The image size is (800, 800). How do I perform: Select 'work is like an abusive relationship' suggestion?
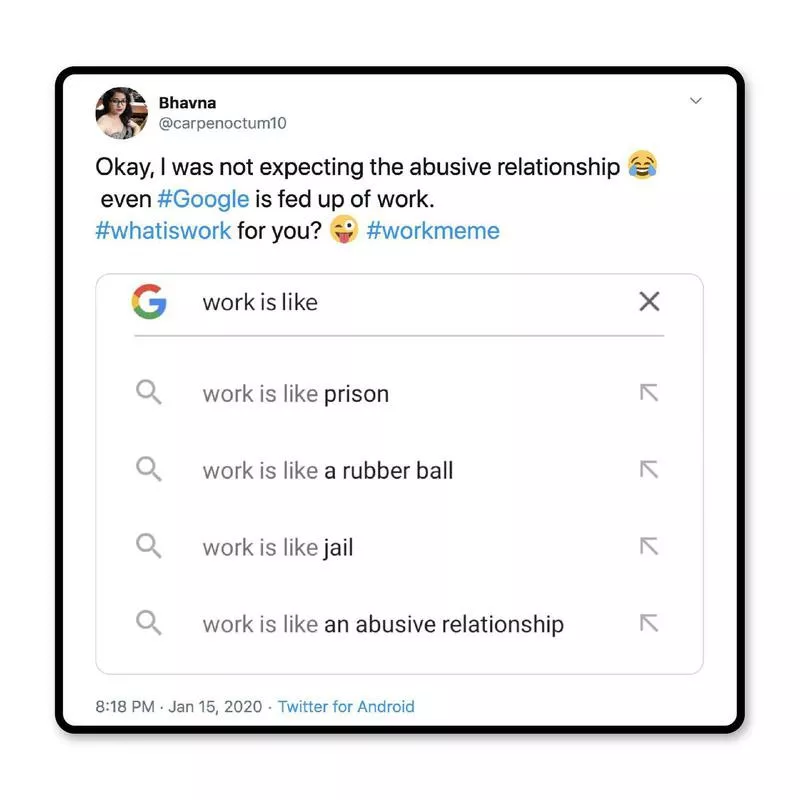coord(384,624)
